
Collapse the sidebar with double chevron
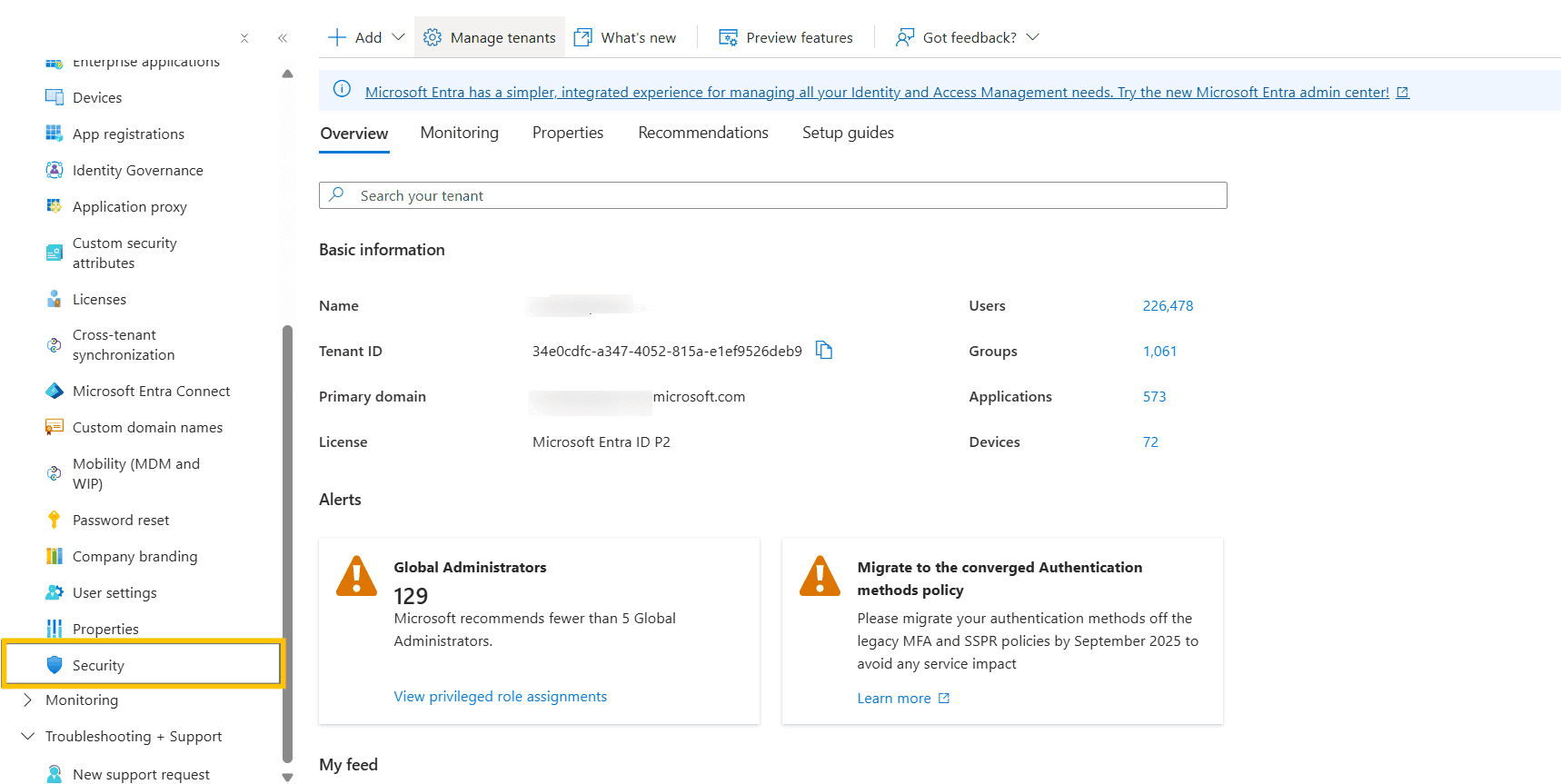coord(283,38)
